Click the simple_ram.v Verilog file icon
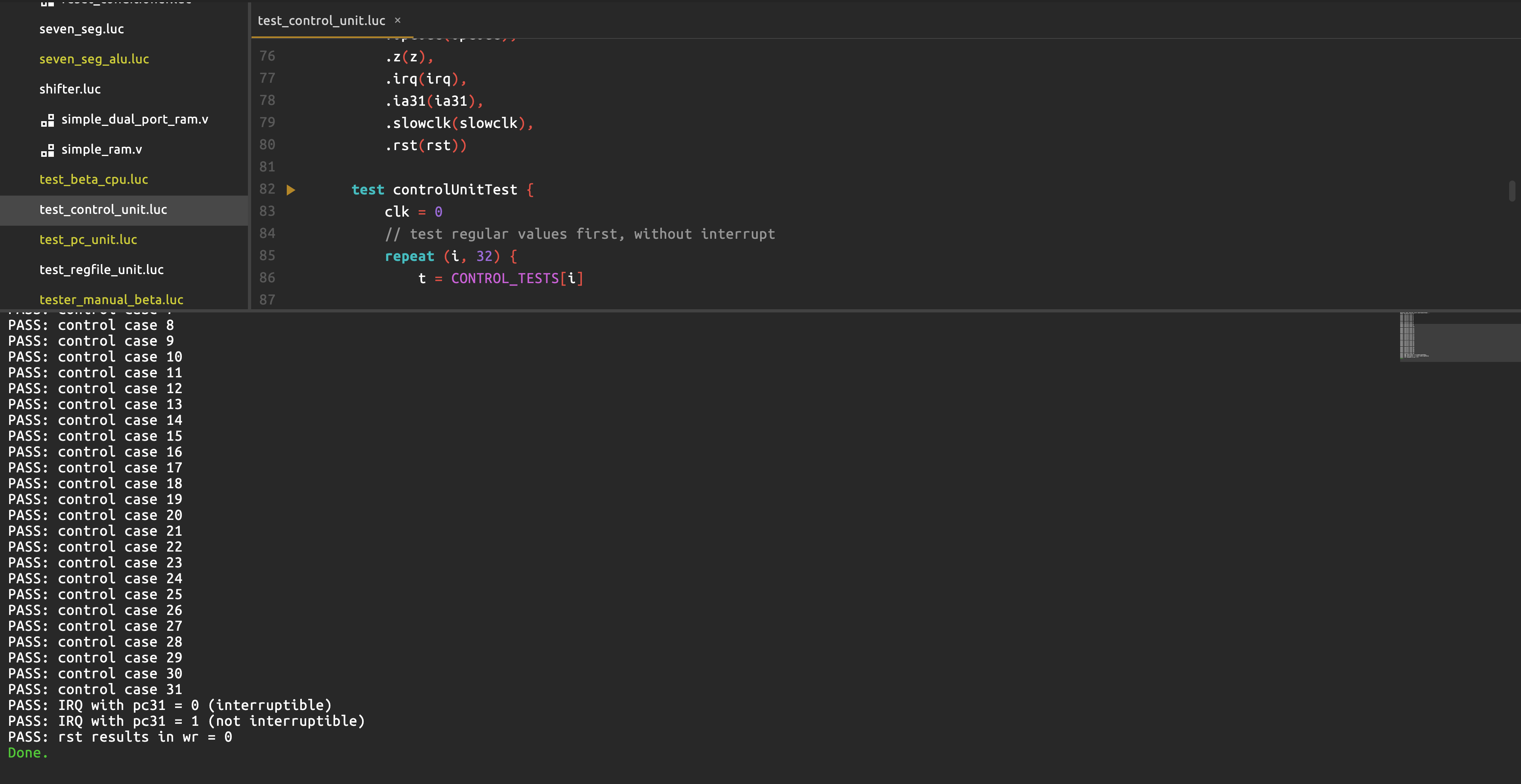 [x=47, y=150]
